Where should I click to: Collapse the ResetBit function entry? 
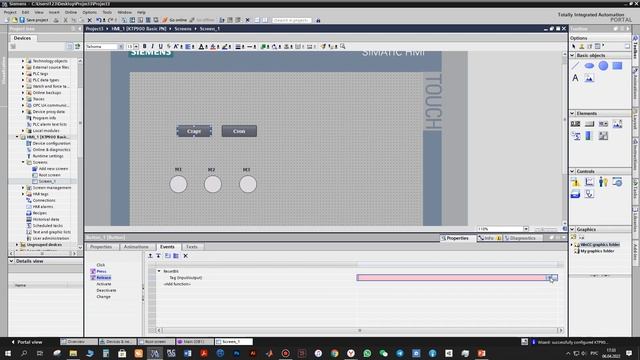159,271
